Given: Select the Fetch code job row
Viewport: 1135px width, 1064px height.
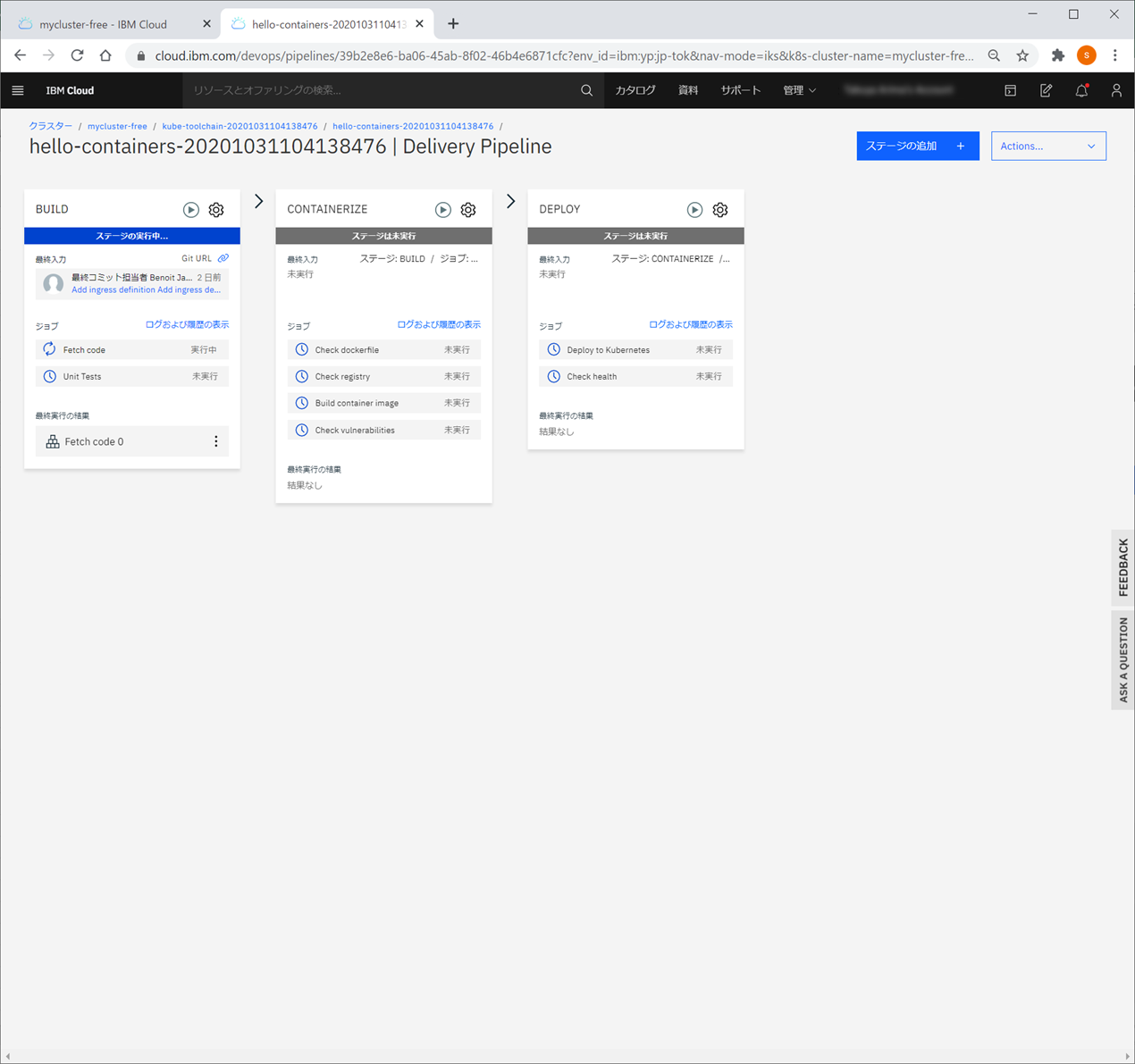Looking at the screenshot, I should tap(132, 349).
